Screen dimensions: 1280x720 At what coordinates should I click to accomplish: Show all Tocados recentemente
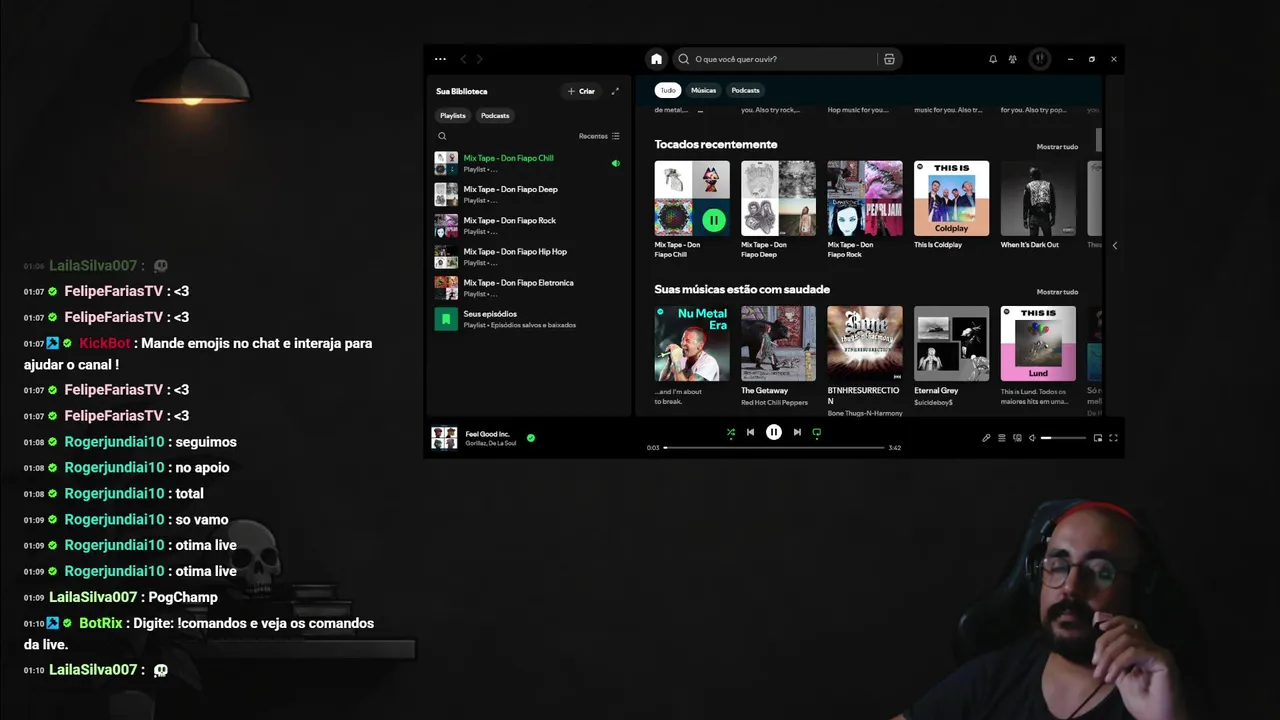[x=1057, y=147]
